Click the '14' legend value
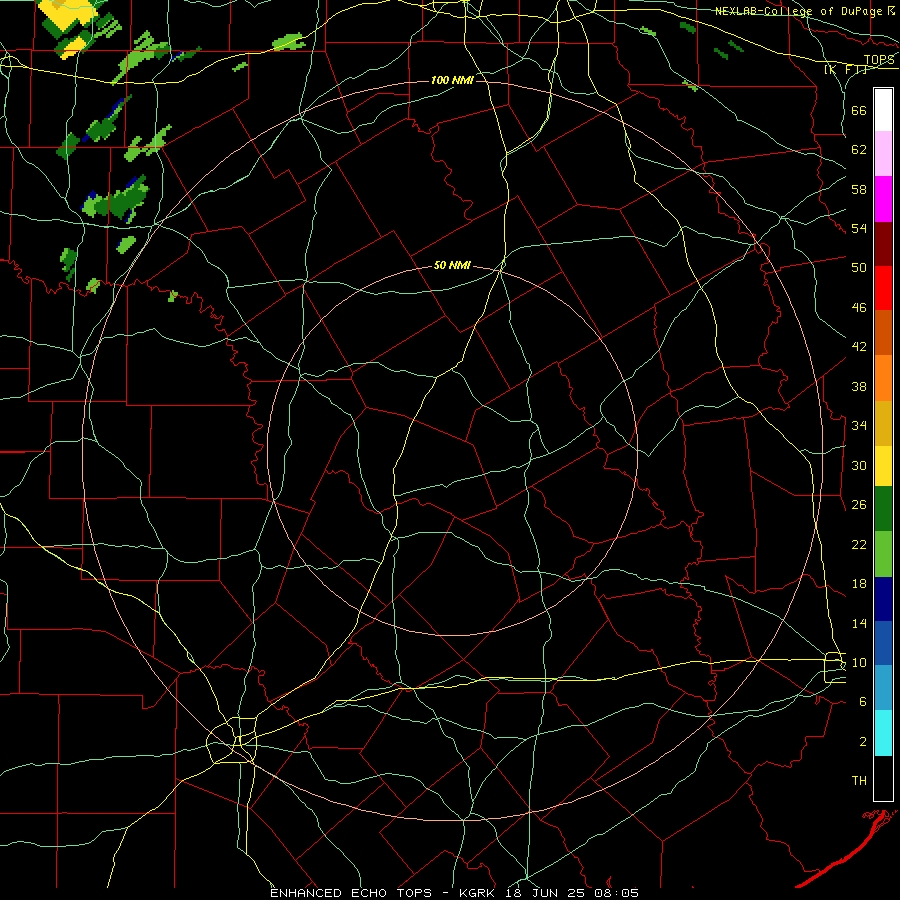Image resolution: width=900 pixels, height=900 pixels. click(x=859, y=623)
